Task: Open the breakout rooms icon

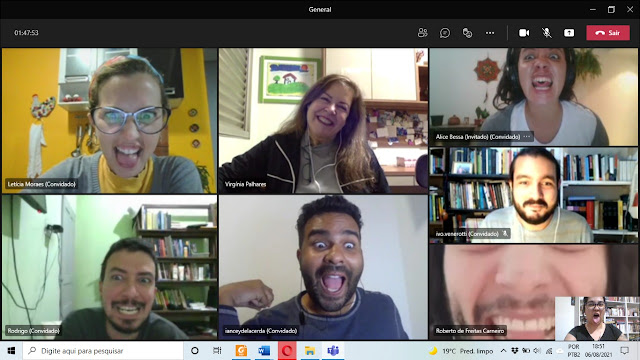Action: [x=467, y=33]
